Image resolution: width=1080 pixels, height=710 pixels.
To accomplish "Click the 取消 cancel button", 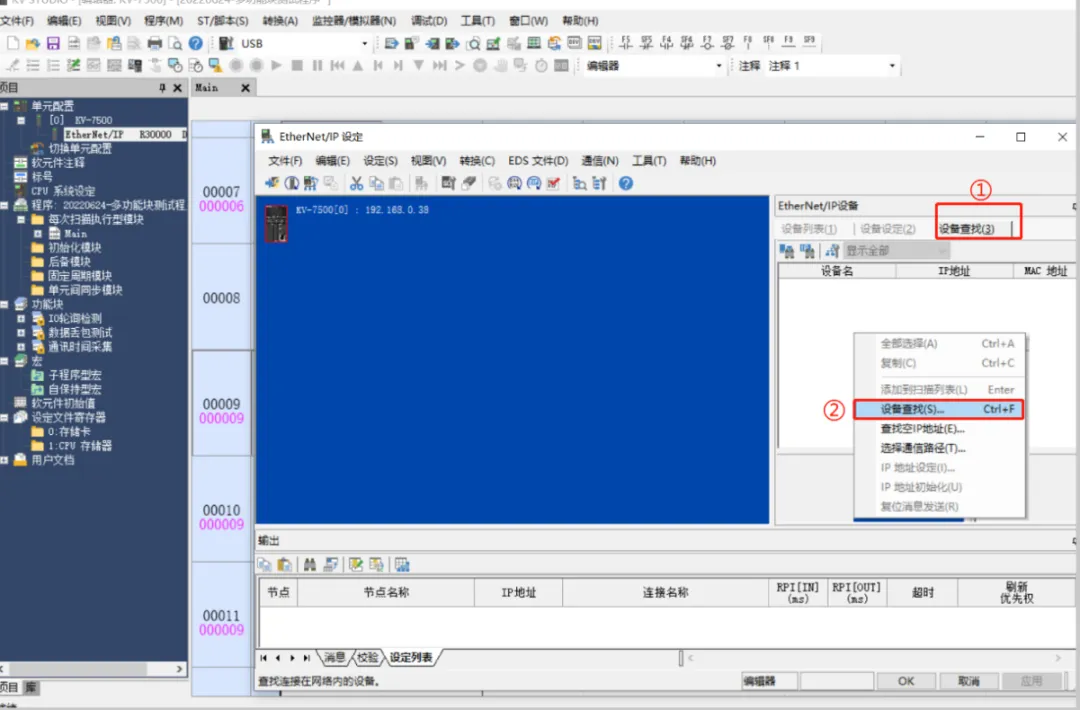I will point(968,681).
